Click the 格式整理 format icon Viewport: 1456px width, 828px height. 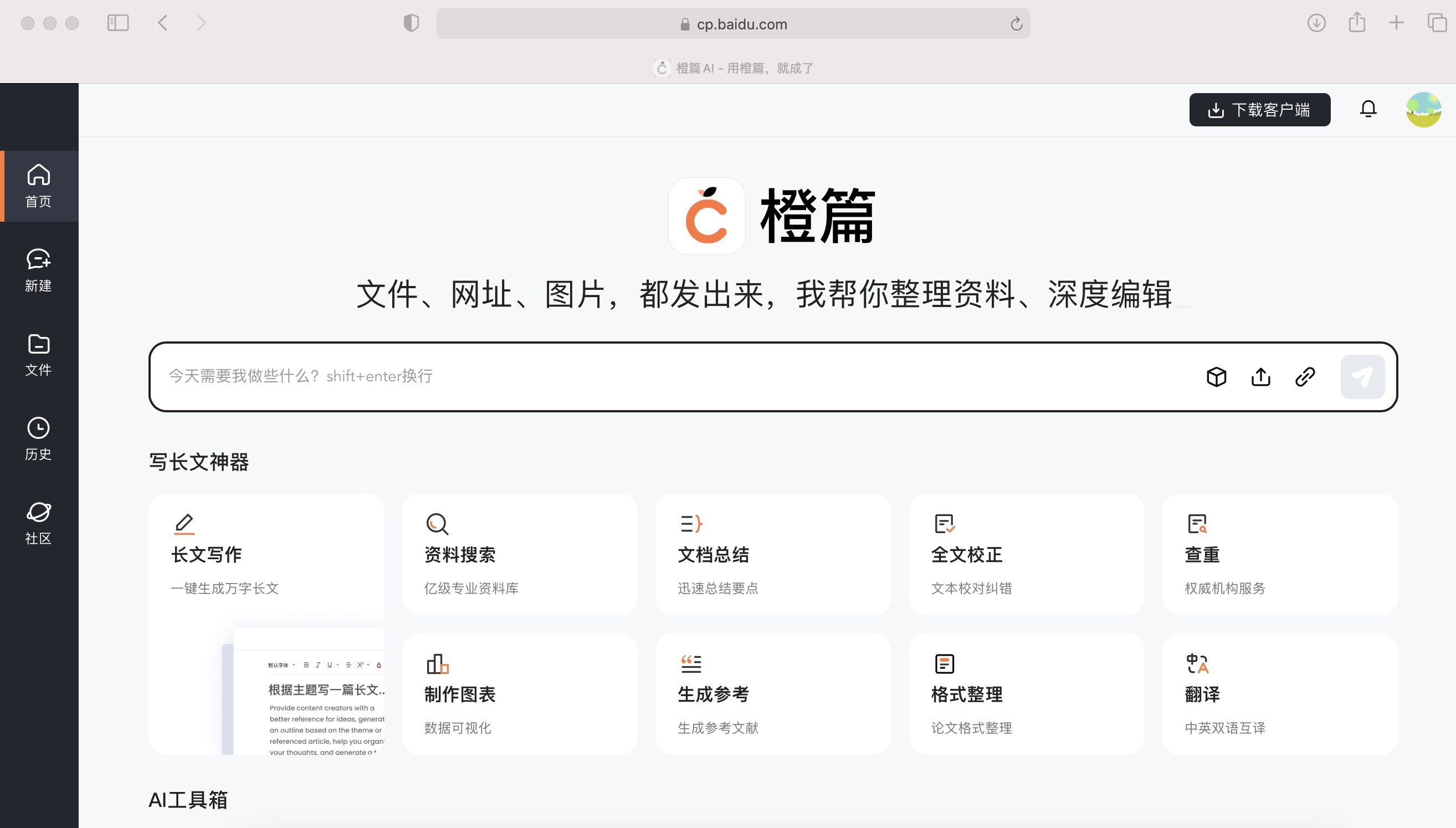945,663
